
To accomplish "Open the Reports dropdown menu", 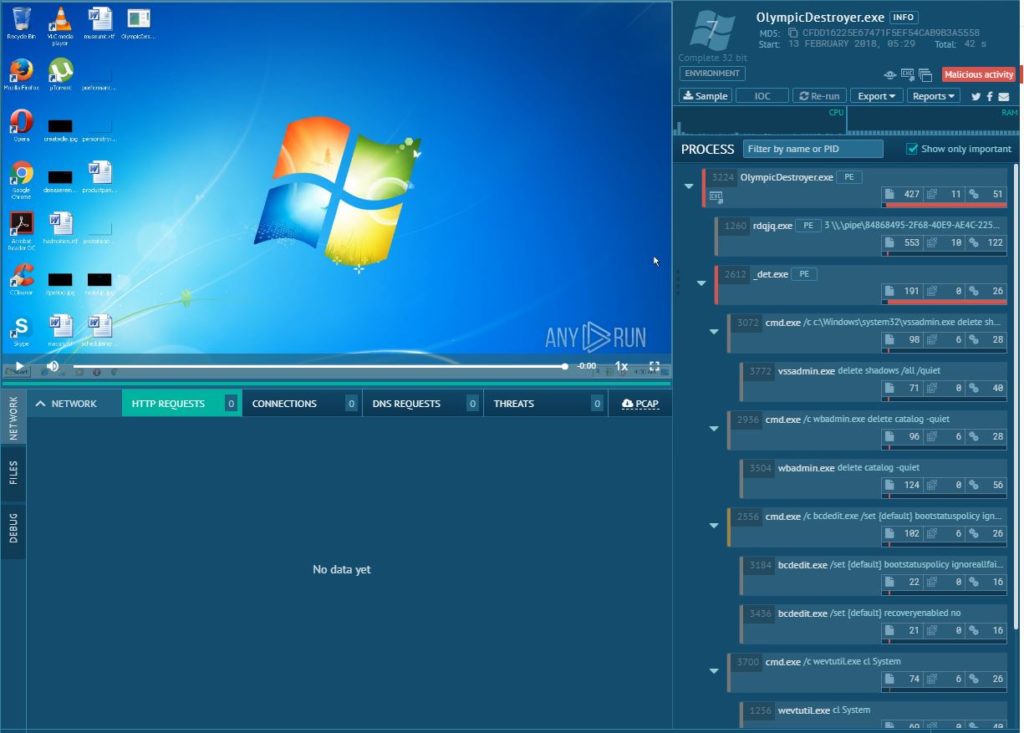I will [x=934, y=96].
